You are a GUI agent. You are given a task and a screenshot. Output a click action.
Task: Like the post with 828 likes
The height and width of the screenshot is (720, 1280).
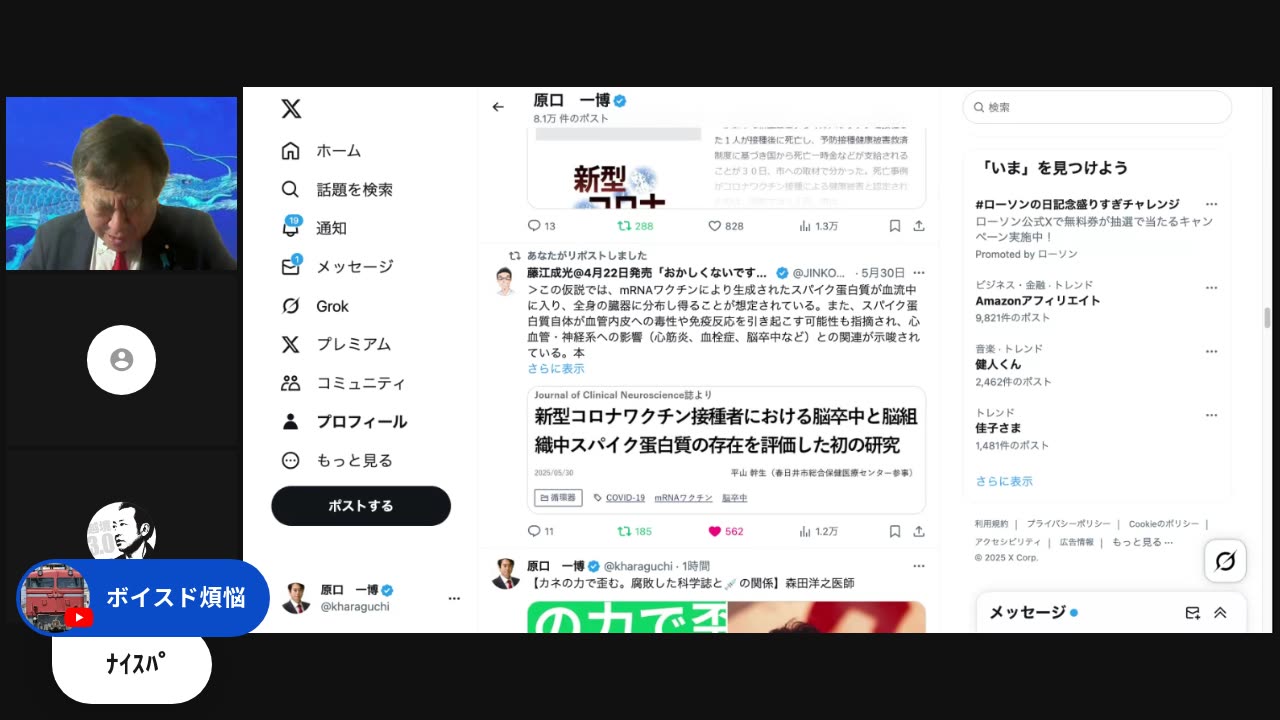715,226
